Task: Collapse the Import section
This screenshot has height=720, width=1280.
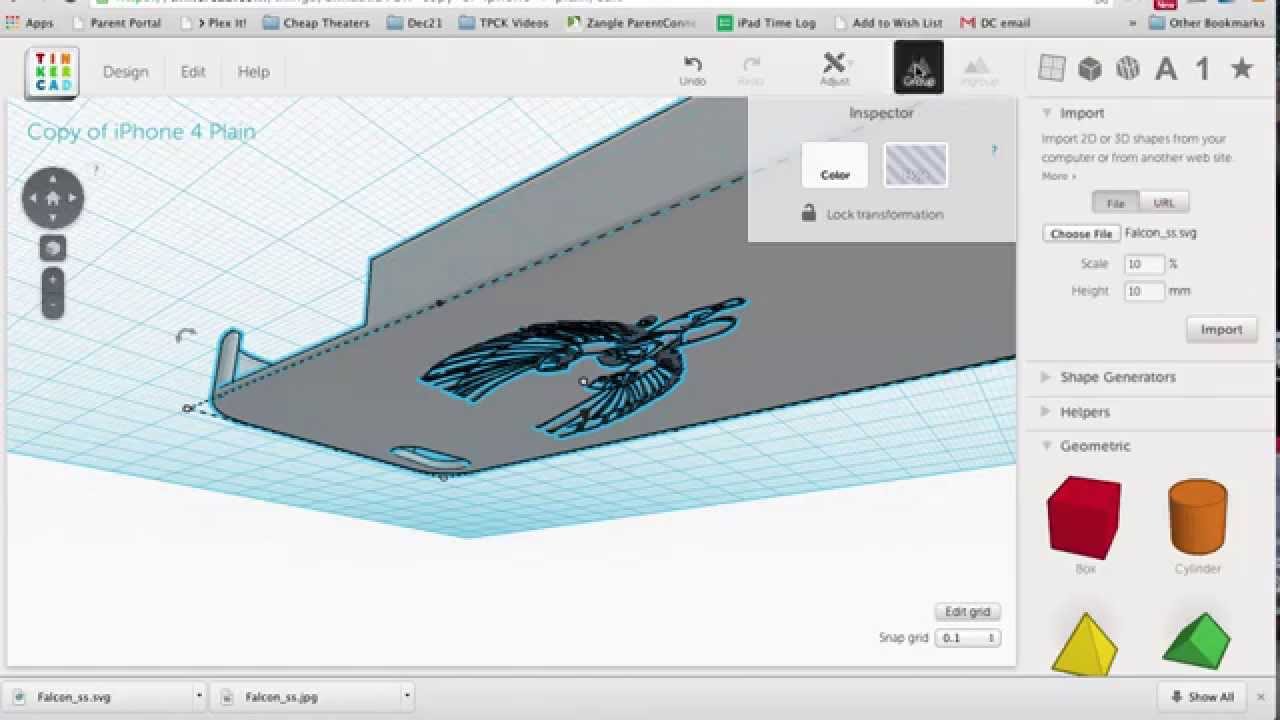Action: pyautogui.click(x=1047, y=113)
